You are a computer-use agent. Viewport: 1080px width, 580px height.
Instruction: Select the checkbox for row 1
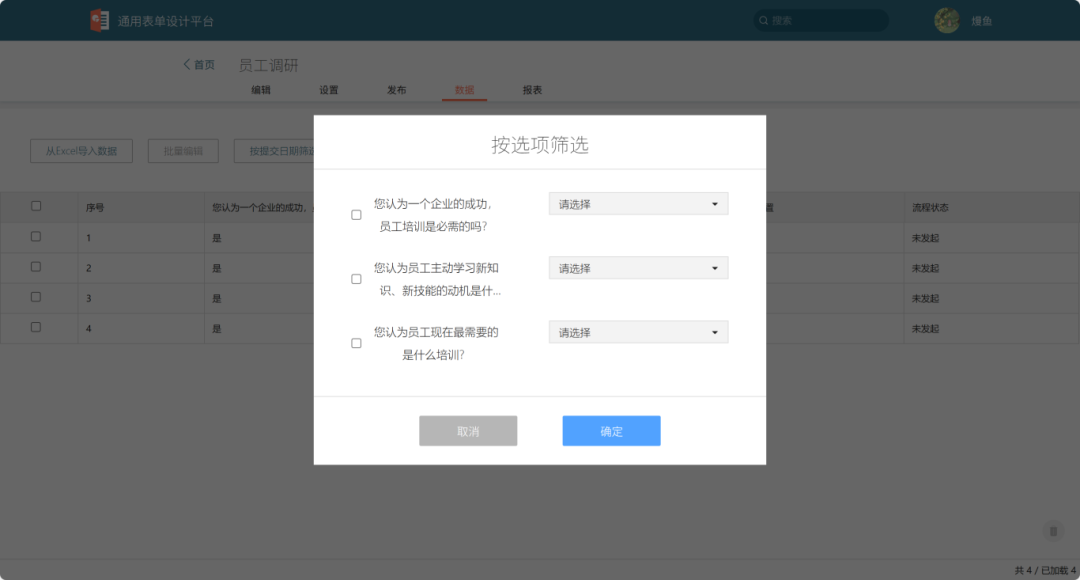[37, 237]
